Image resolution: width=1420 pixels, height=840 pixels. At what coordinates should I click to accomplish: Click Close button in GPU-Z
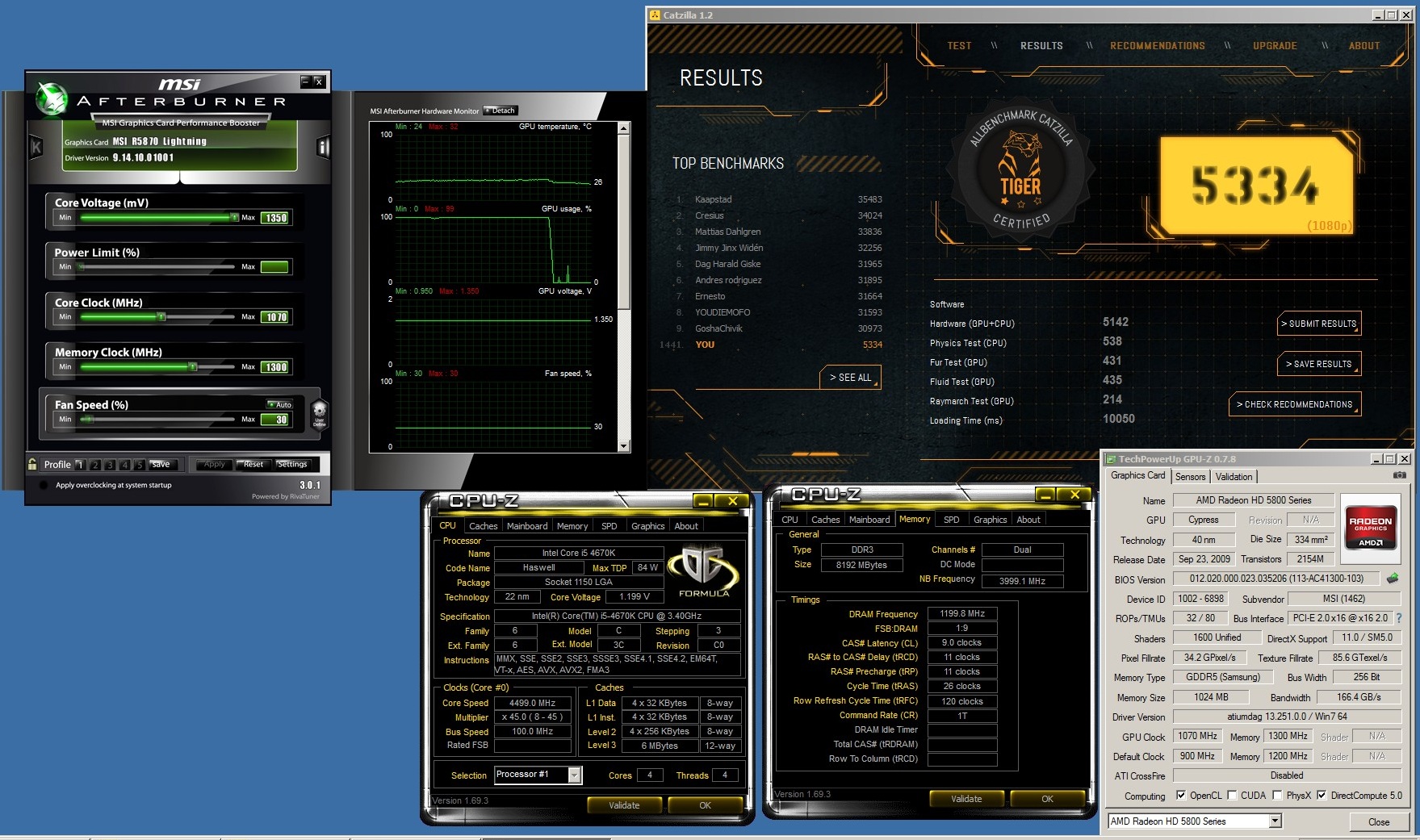pos(1379,822)
